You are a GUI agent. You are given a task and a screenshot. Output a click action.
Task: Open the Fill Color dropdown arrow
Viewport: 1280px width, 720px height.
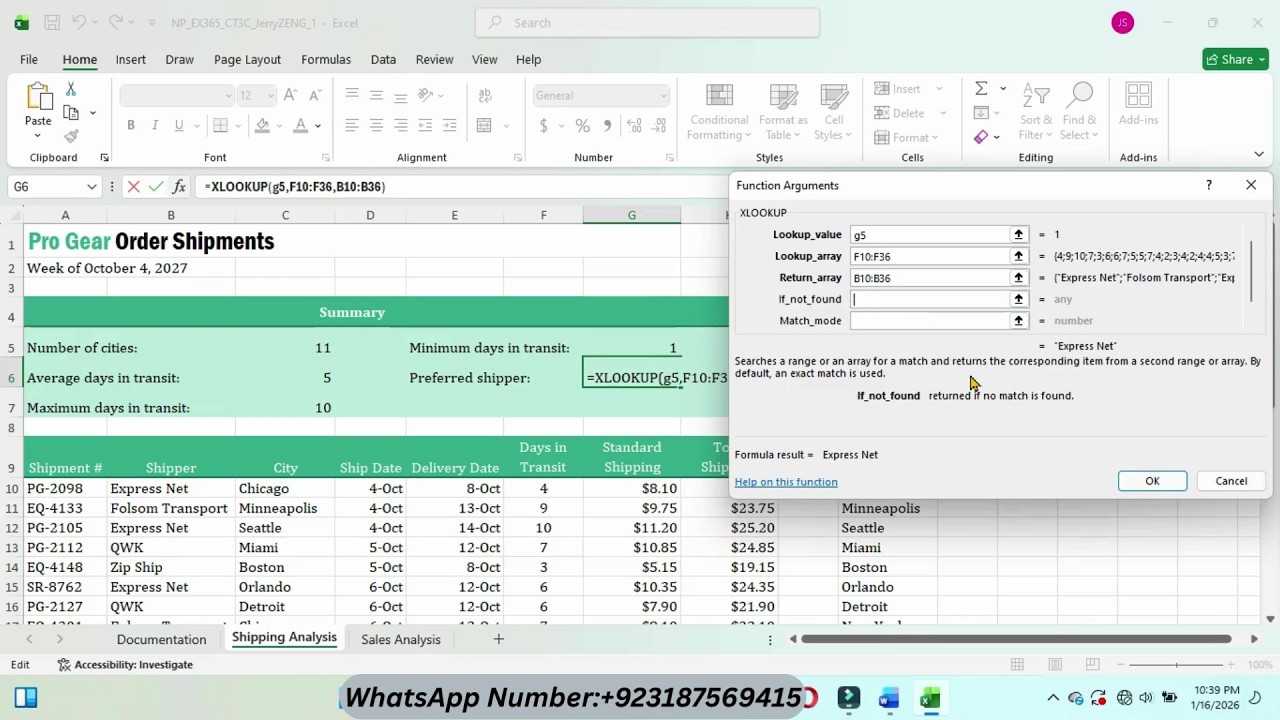[x=280, y=126]
